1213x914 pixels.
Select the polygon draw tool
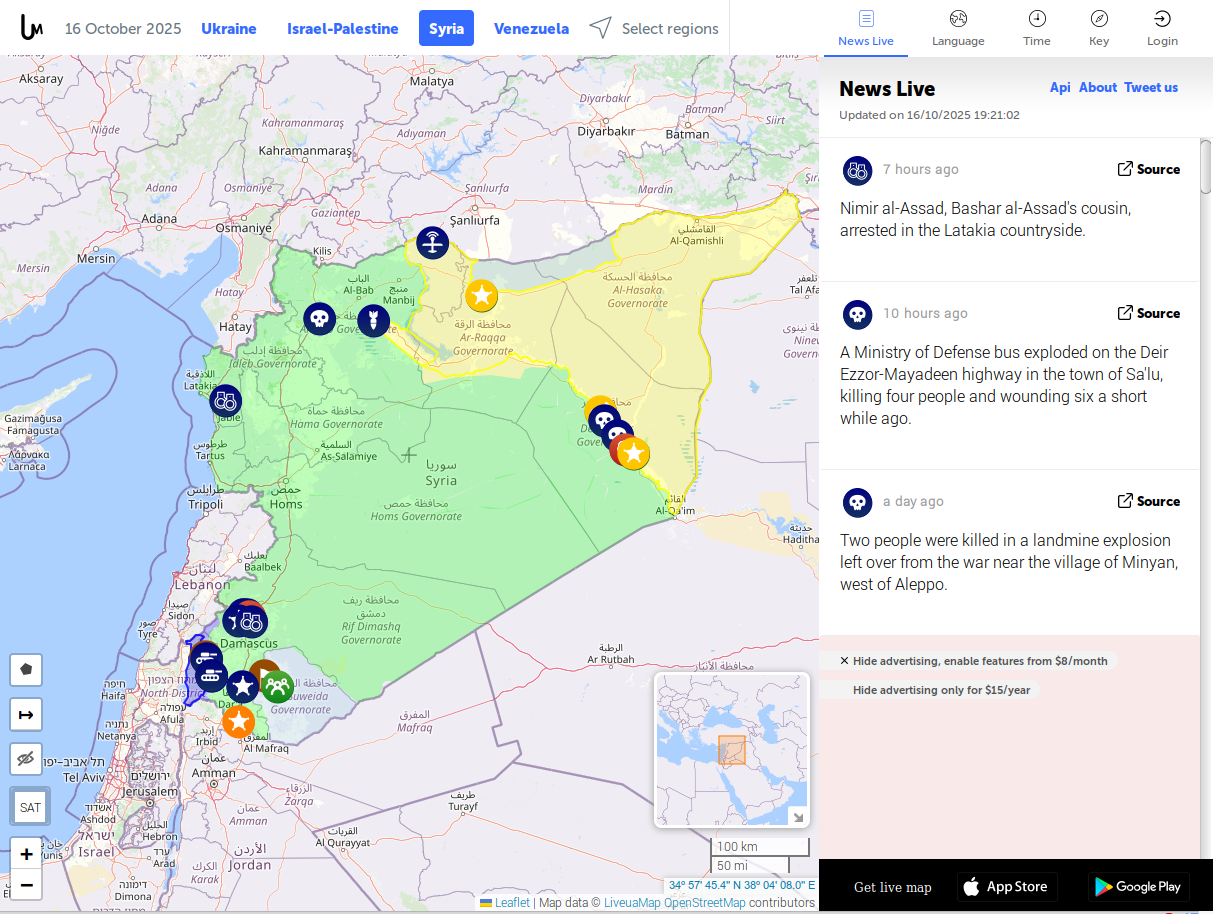point(26,669)
